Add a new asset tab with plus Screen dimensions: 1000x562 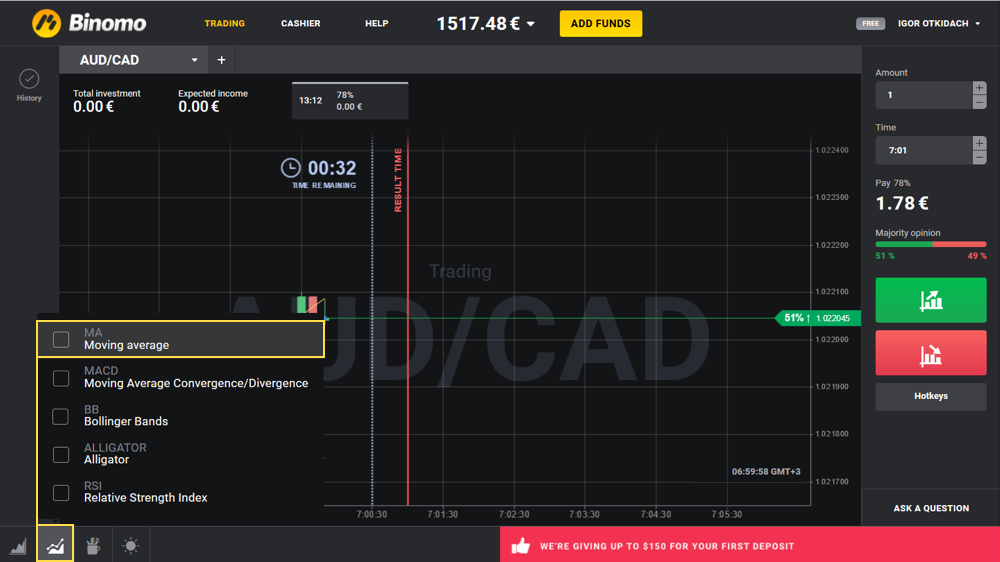(x=221, y=60)
